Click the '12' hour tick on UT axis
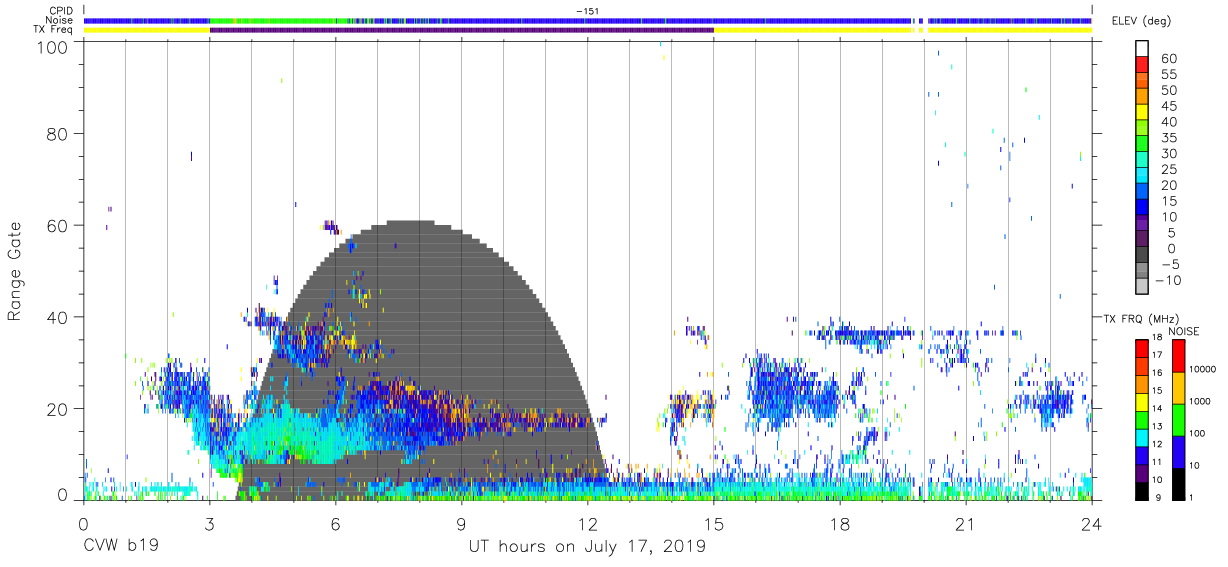The height and width of the screenshot is (567, 1228). [x=587, y=525]
